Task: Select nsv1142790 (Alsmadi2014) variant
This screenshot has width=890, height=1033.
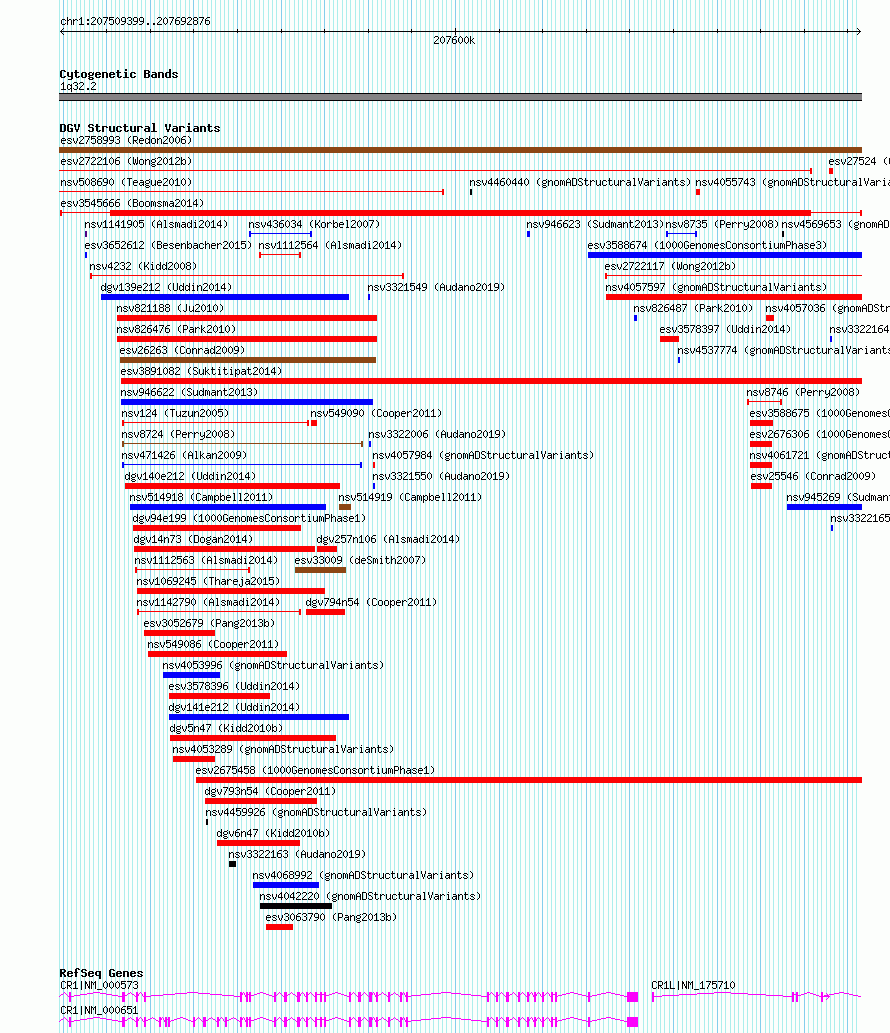Action: pos(208,604)
